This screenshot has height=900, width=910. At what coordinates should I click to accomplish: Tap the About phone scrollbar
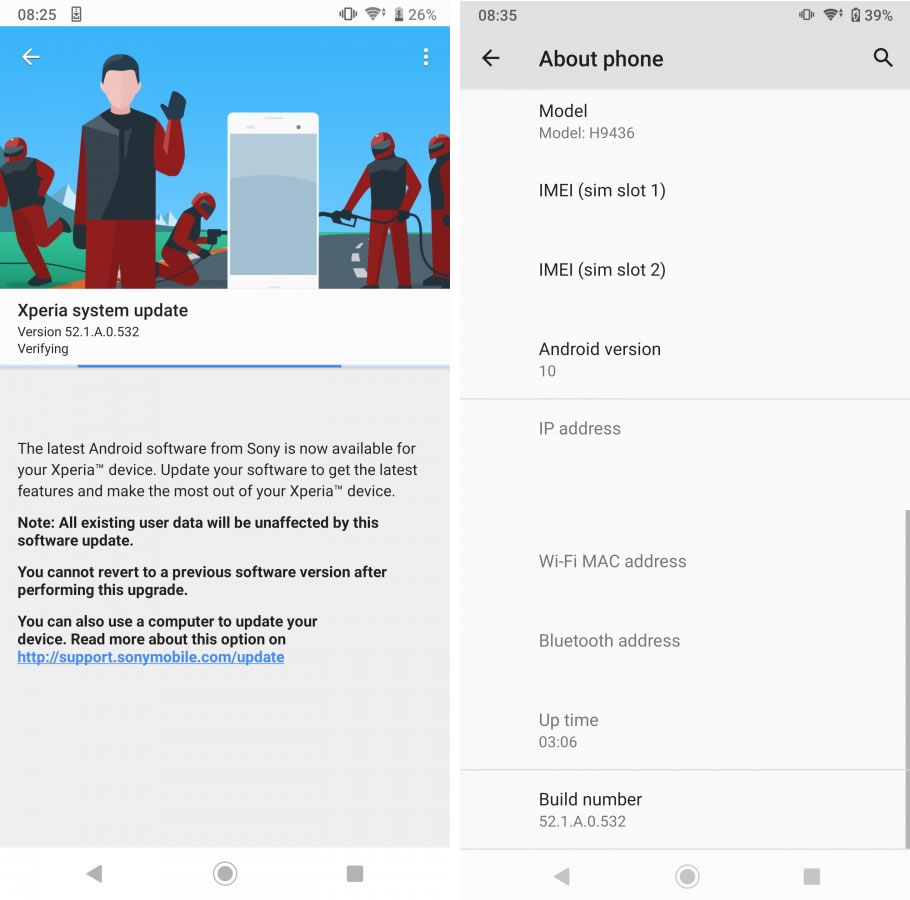point(907,679)
